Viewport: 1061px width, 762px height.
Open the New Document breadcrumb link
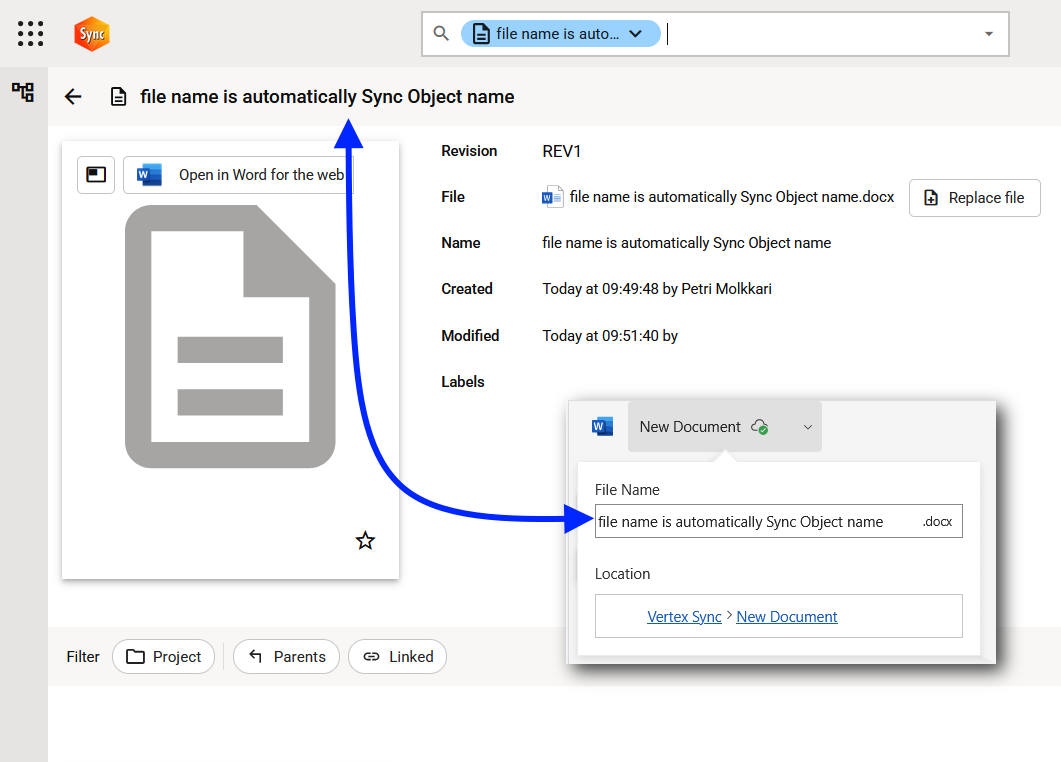pos(787,617)
